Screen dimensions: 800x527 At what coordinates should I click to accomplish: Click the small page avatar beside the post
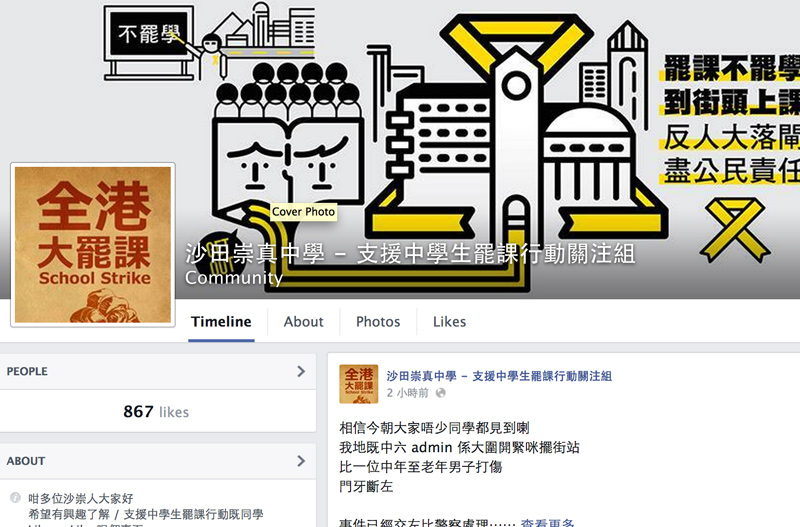pos(359,384)
